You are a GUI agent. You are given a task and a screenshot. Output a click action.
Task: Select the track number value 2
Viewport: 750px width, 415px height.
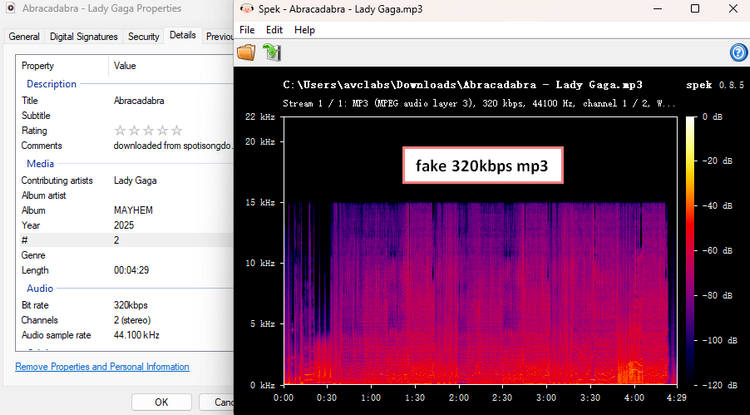(116, 240)
